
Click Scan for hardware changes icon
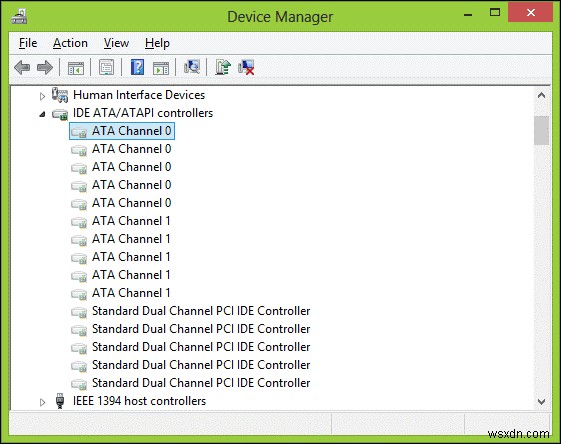pyautogui.click(x=192, y=67)
